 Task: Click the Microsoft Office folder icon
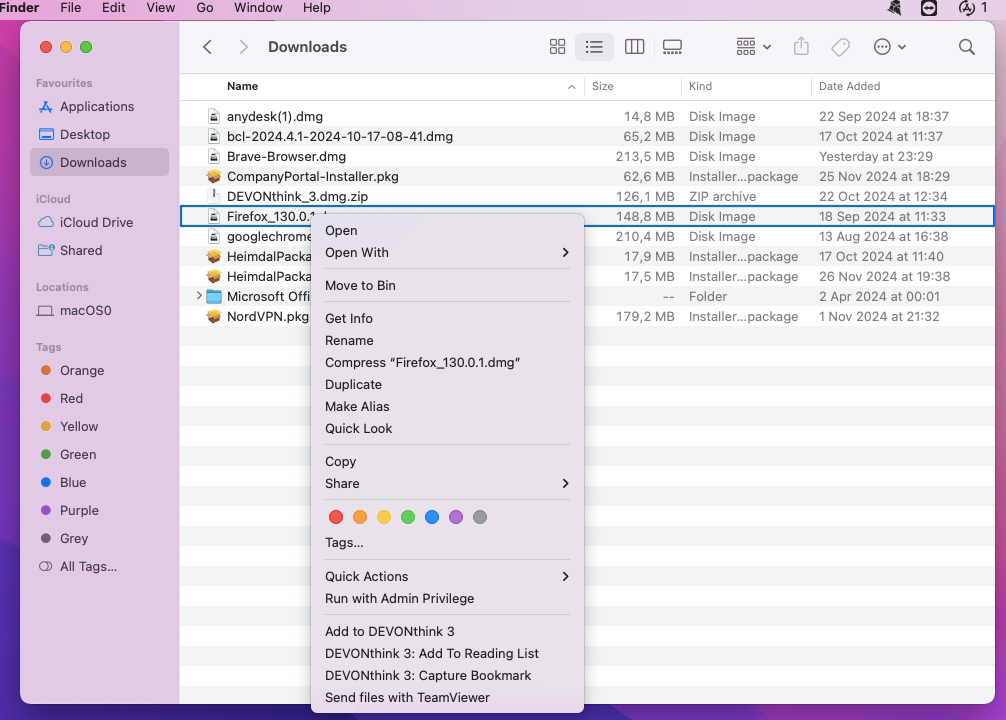tap(214, 296)
